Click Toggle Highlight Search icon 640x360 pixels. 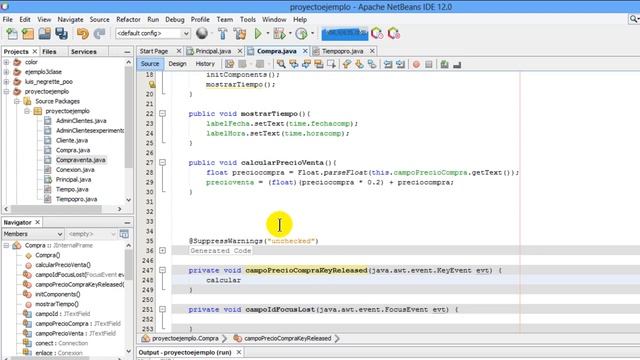[319, 64]
